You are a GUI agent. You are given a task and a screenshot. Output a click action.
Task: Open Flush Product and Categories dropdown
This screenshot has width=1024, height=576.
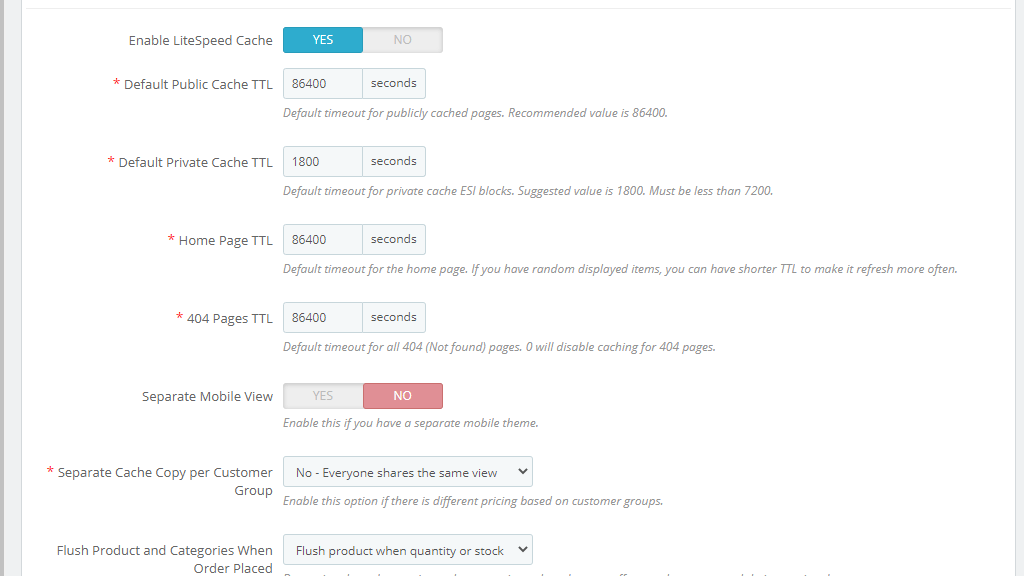click(x=408, y=550)
